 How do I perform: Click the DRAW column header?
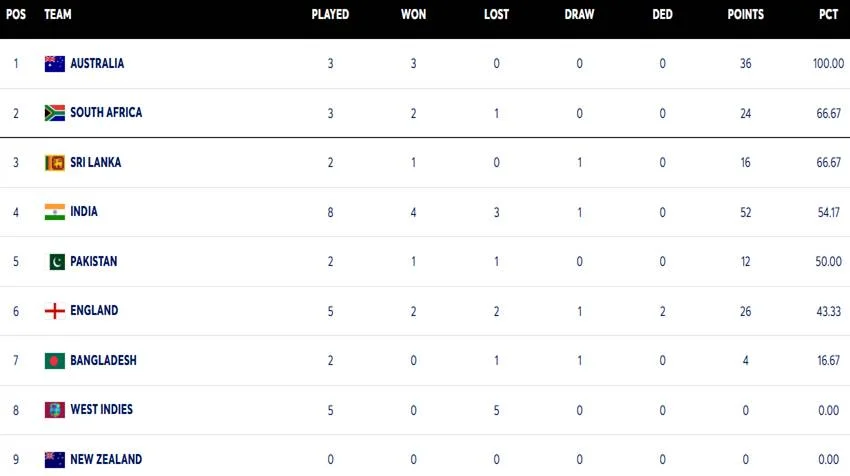click(579, 15)
